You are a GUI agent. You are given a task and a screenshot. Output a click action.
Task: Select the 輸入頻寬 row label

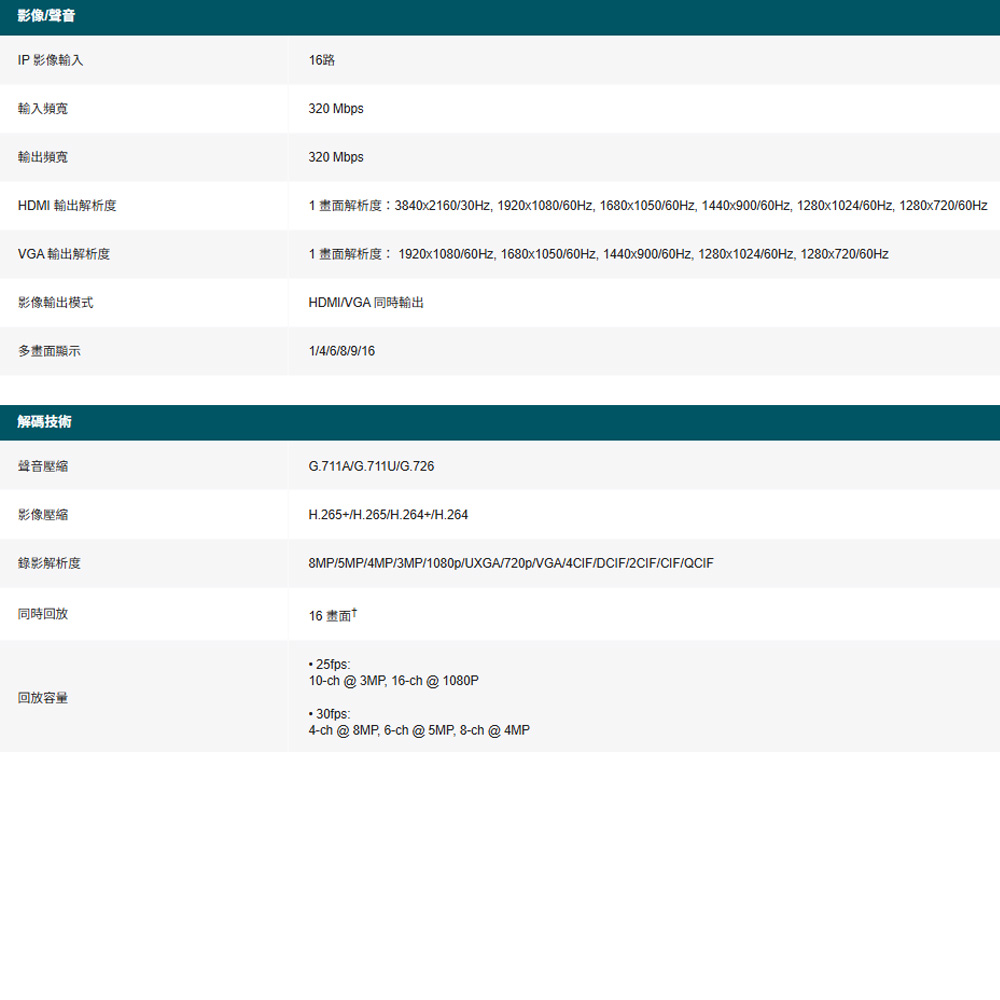(43, 109)
